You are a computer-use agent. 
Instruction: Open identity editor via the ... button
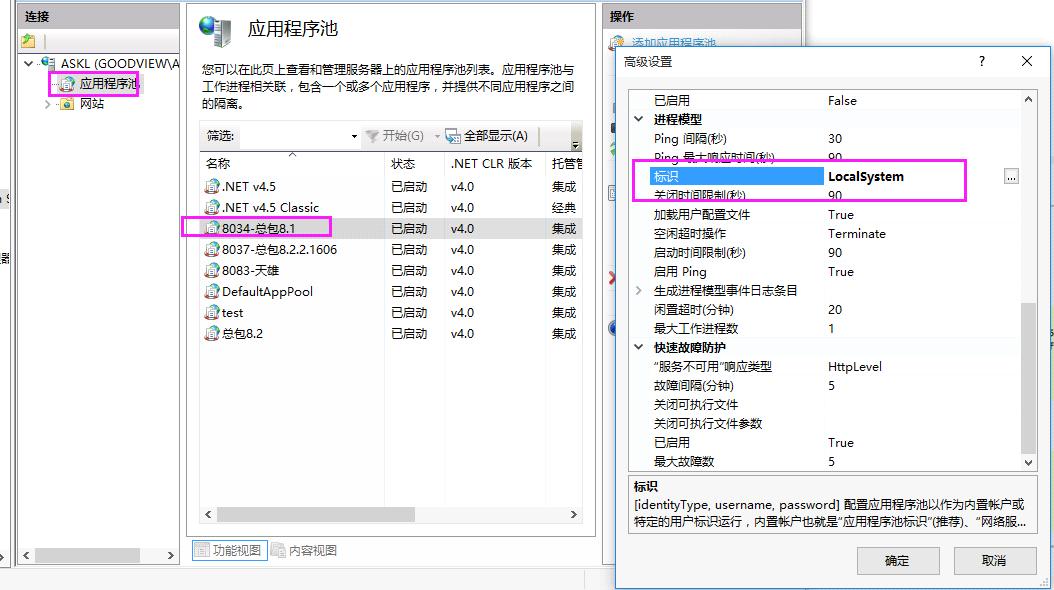coord(1011,177)
